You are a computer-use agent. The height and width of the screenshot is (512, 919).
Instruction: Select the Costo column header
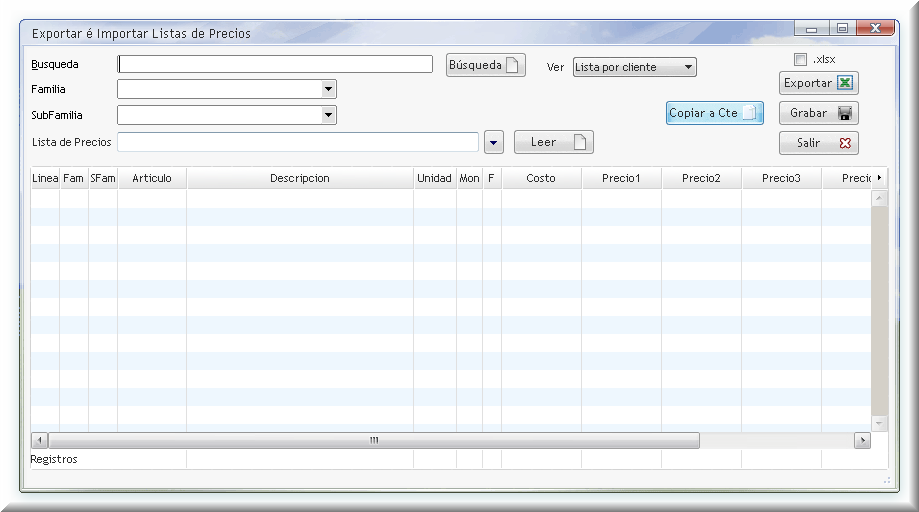click(x=541, y=178)
